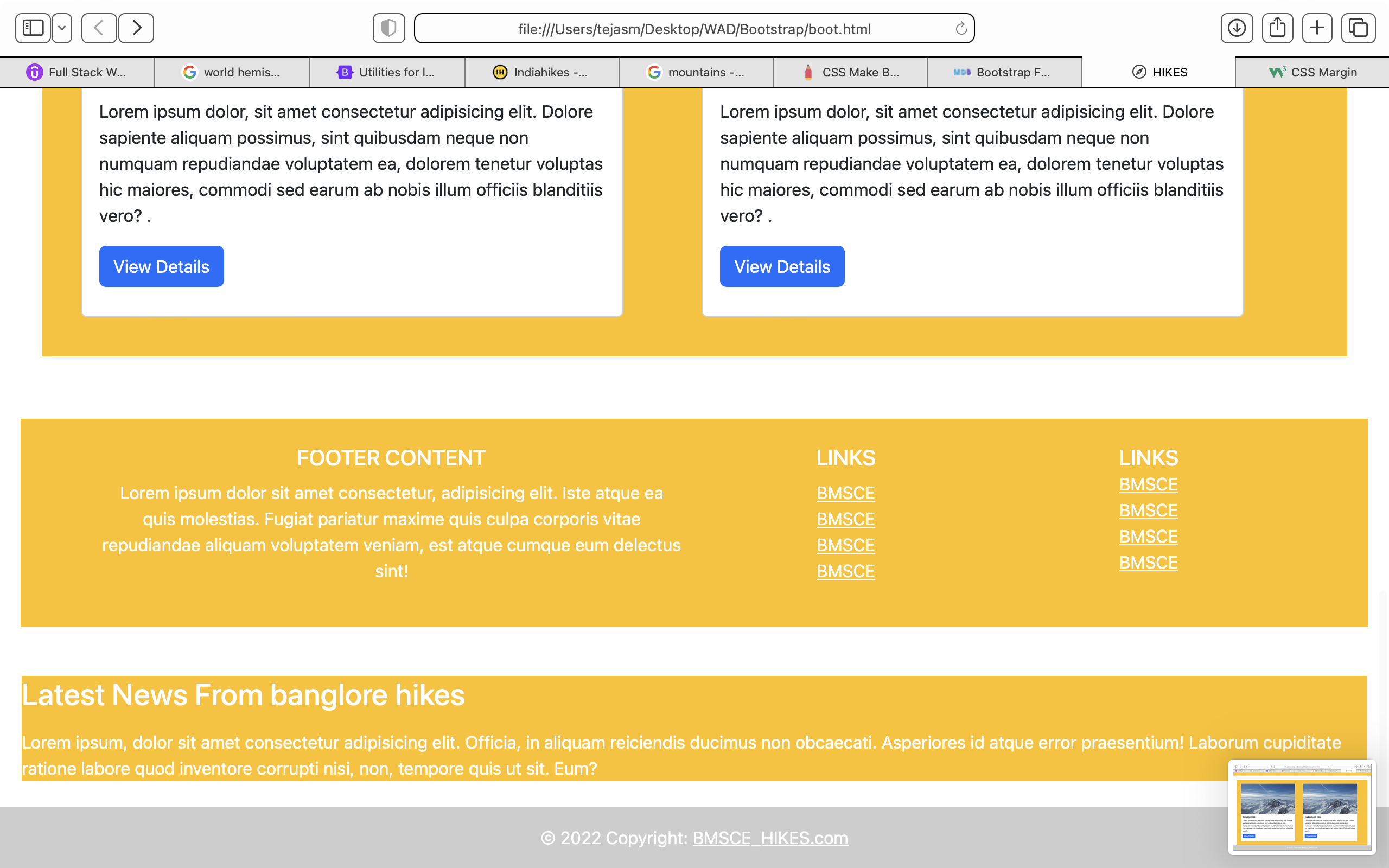
Task: Click the right card's View Details button
Action: pyautogui.click(x=782, y=266)
